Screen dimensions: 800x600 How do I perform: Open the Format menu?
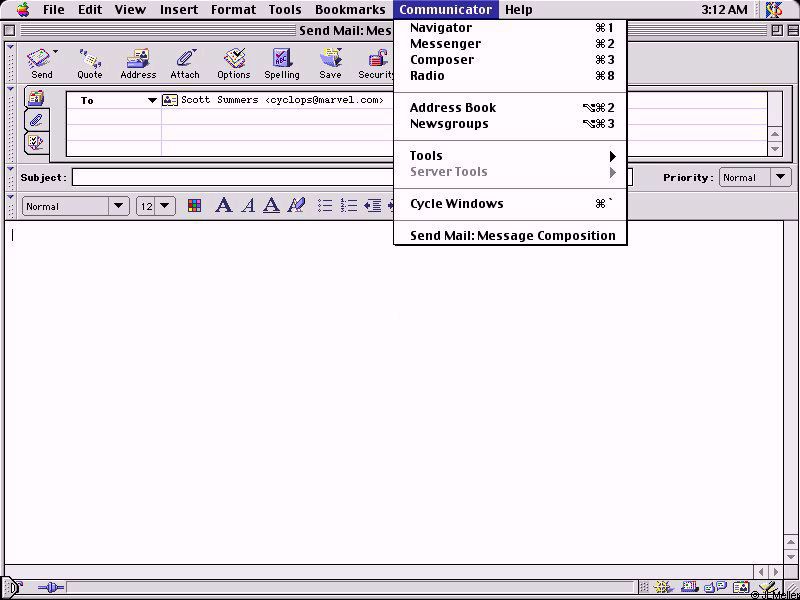tap(233, 9)
